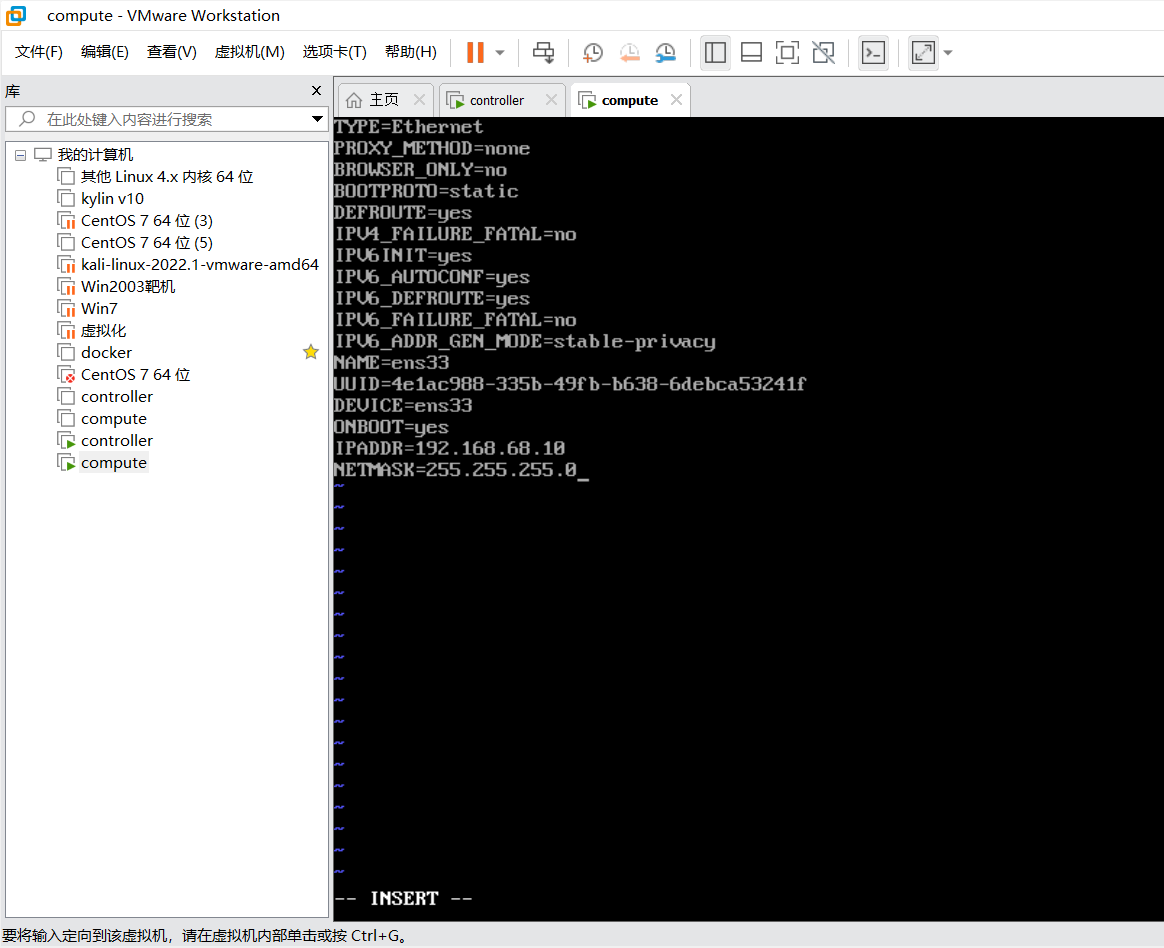The height and width of the screenshot is (948, 1164).
Task: Expand the stretch display dropdown arrow
Action: click(948, 52)
